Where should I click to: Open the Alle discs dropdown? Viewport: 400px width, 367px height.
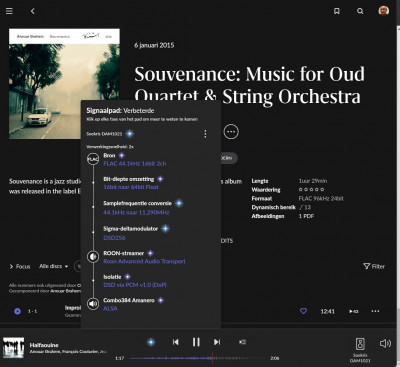tap(53, 266)
